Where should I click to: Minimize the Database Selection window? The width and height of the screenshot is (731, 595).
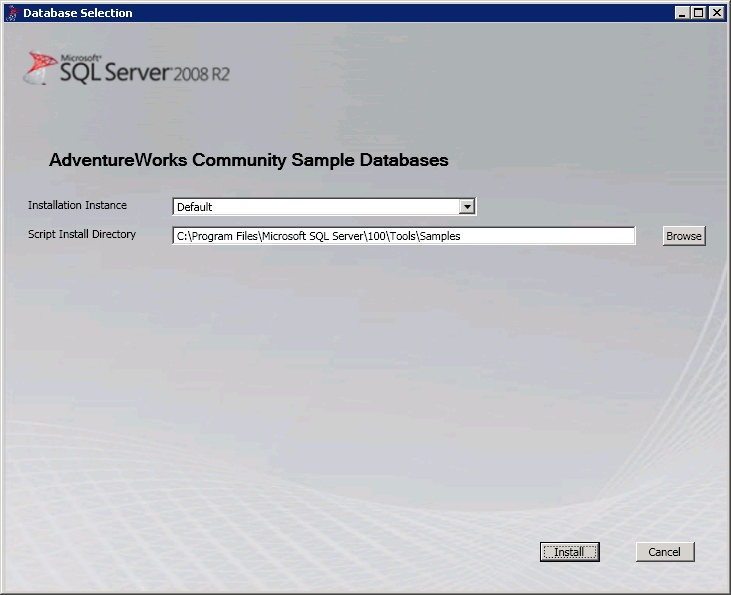(682, 13)
